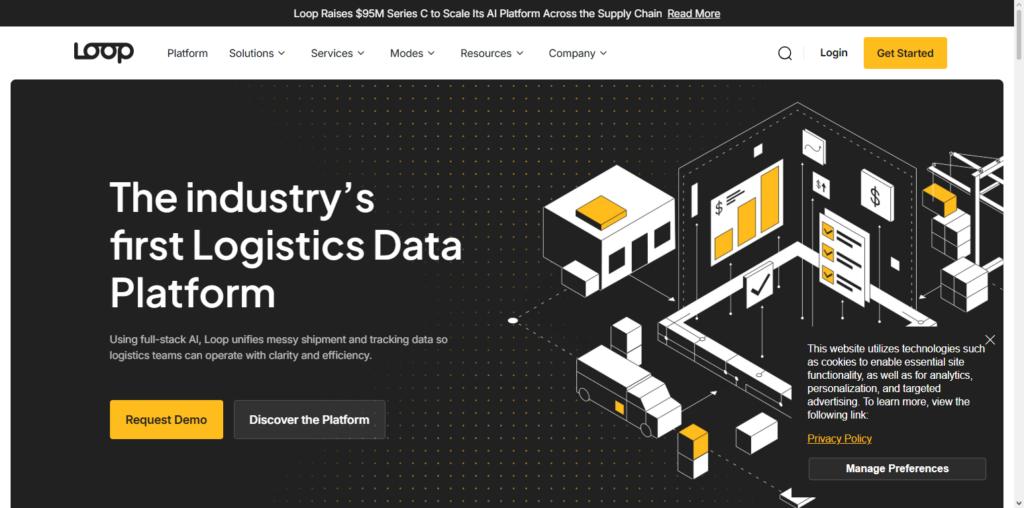
Task: Click the 'Loop Raises $95M Series C' banner text
Action: click(x=477, y=14)
